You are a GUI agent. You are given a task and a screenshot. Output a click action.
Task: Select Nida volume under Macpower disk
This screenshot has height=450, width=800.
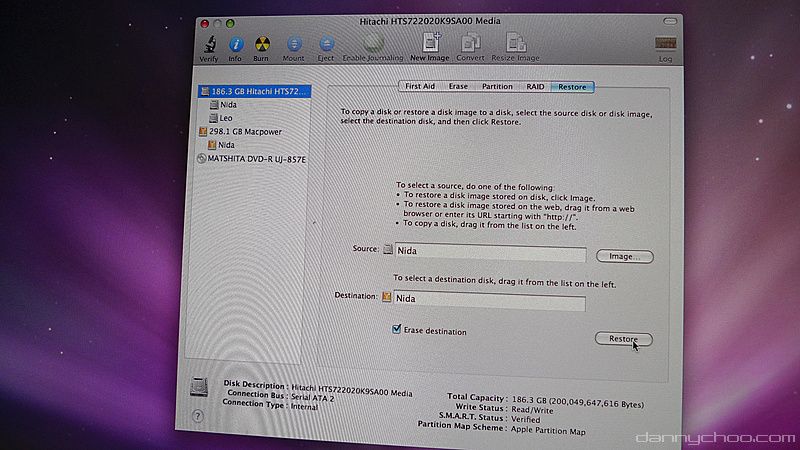221,145
